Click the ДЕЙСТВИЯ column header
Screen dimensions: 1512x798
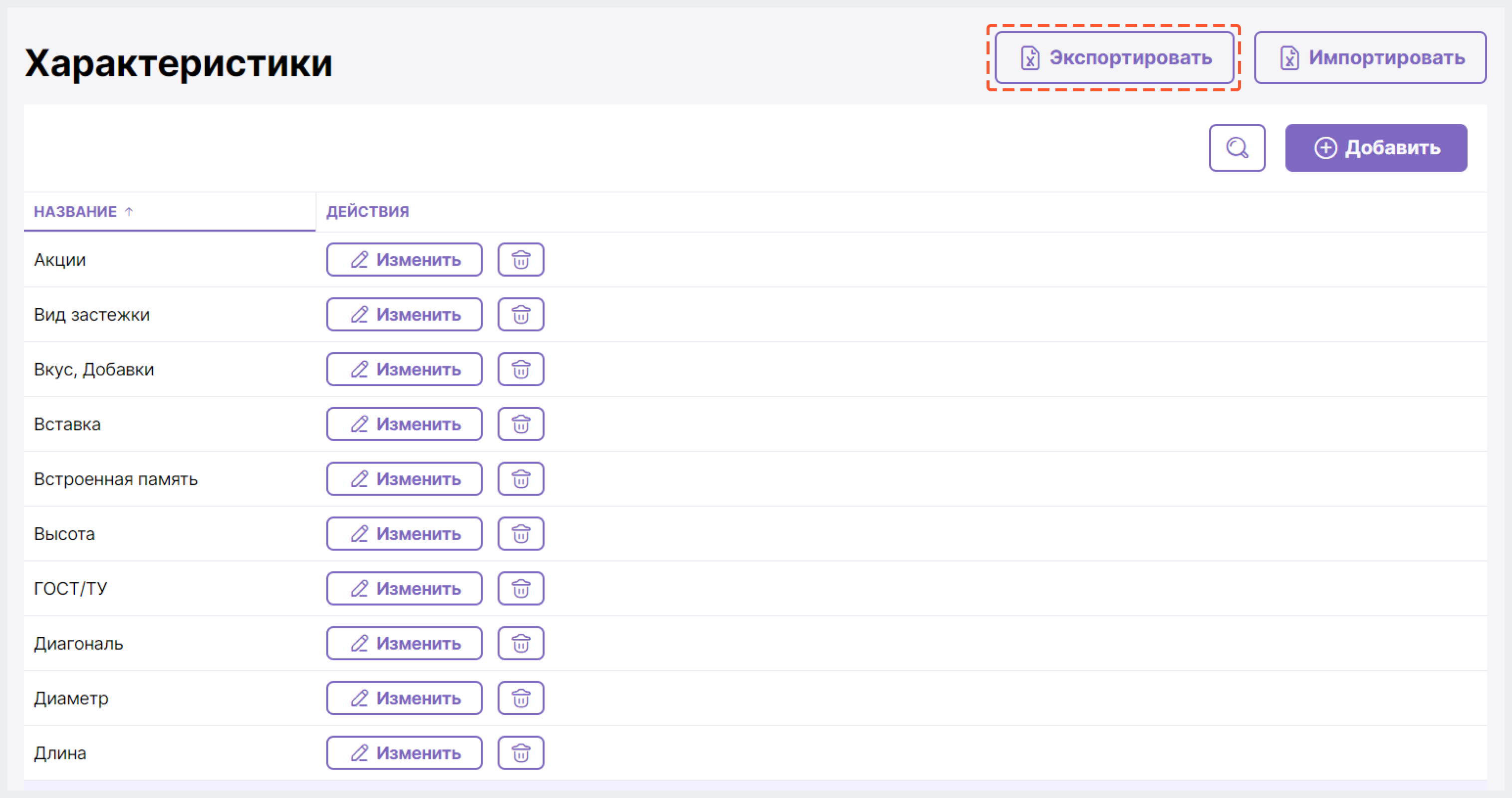click(367, 212)
